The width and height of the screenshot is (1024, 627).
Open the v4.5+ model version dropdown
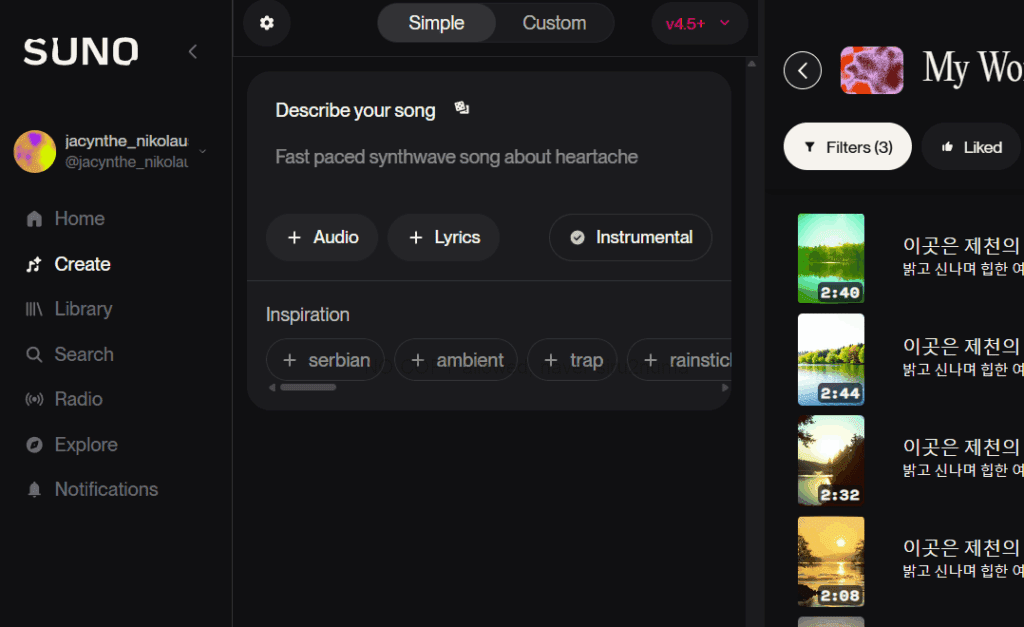(699, 23)
